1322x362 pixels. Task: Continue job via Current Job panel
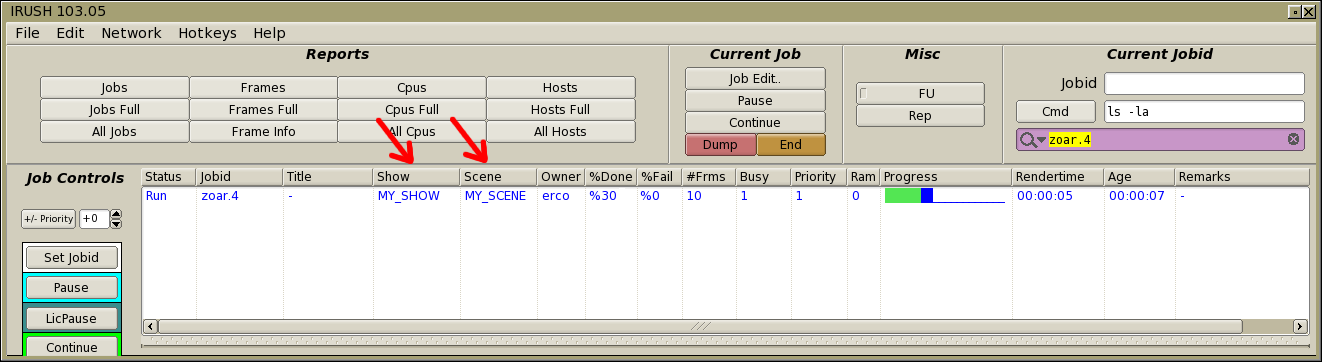pos(755,123)
